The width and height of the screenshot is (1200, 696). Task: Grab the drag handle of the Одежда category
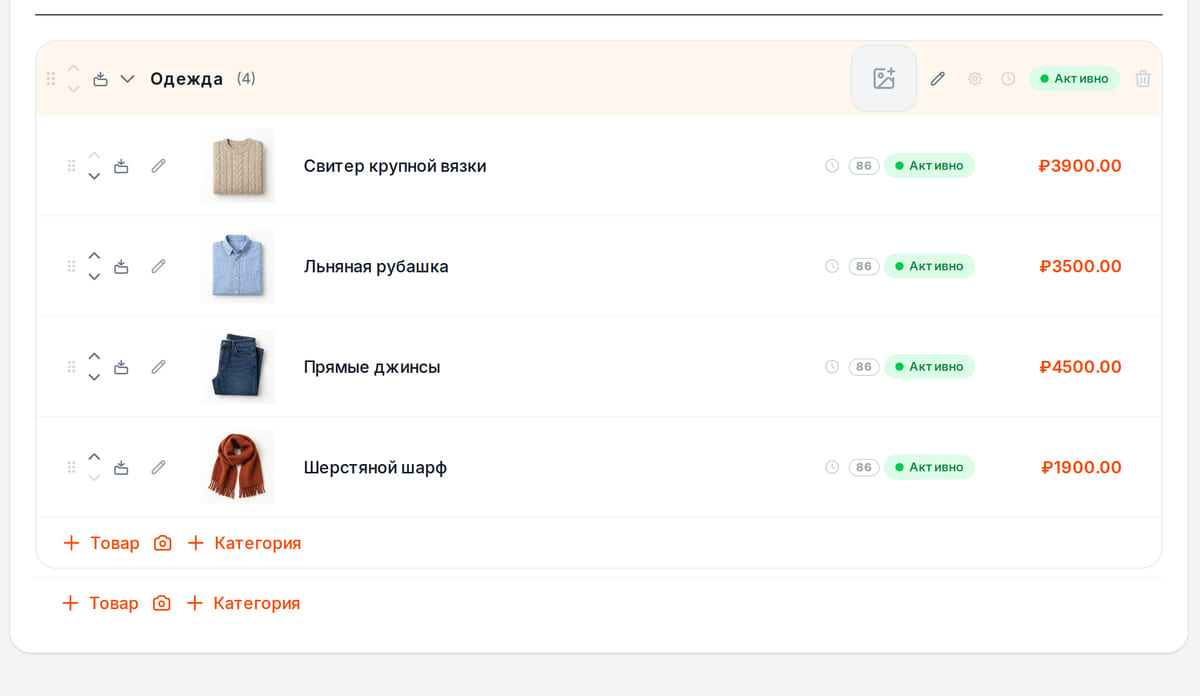51,78
